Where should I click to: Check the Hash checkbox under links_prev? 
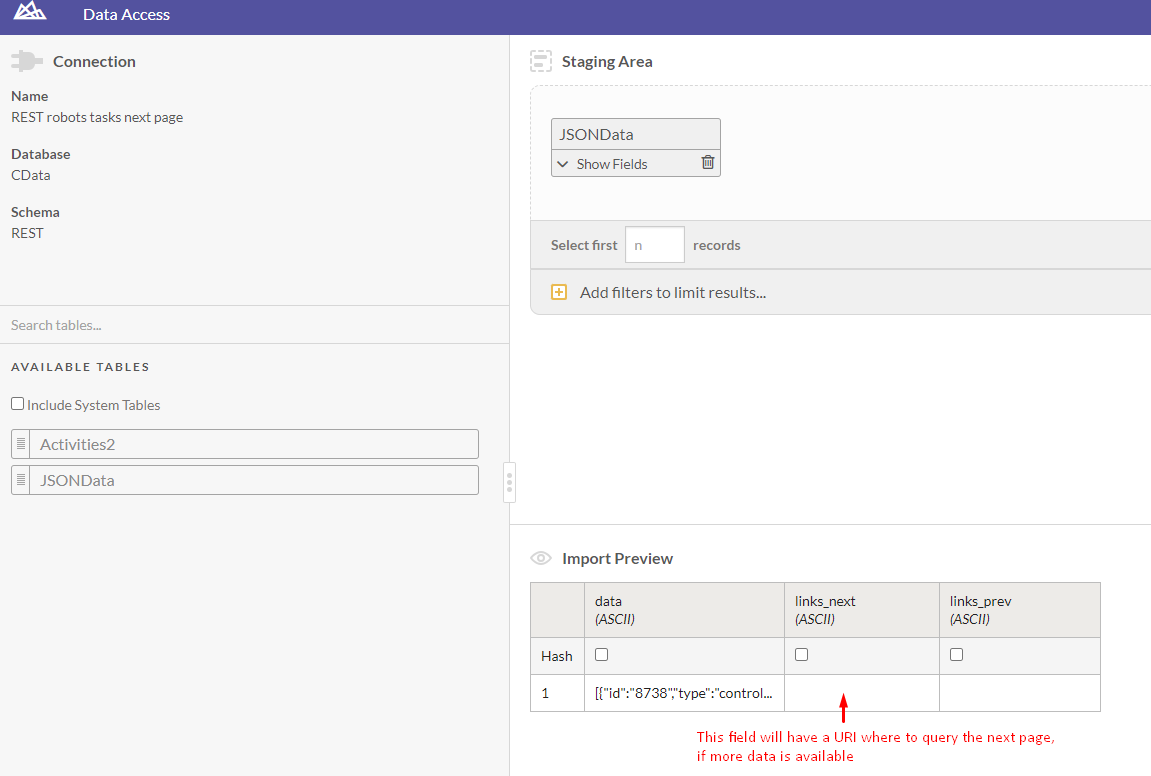[956, 654]
